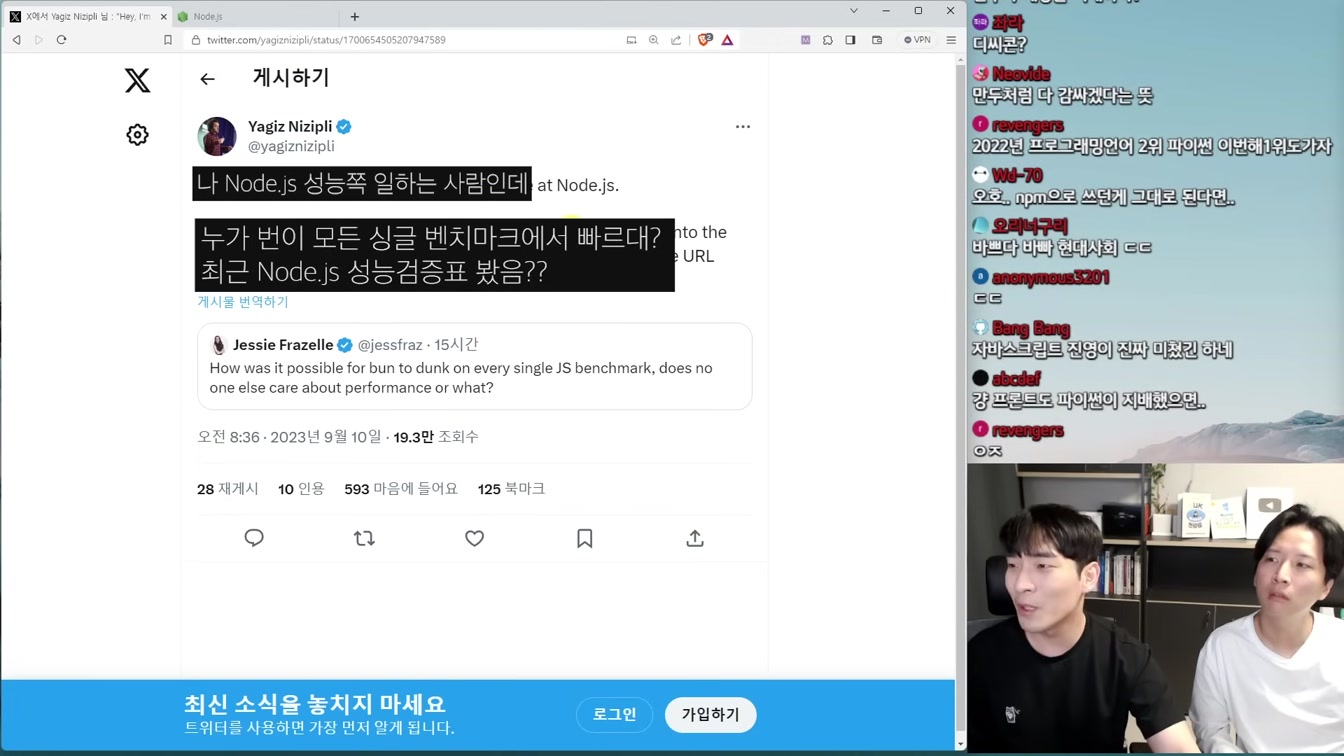This screenshot has height=756, width=1344.
Task: Open the three-dot menu on the post
Action: click(x=742, y=127)
